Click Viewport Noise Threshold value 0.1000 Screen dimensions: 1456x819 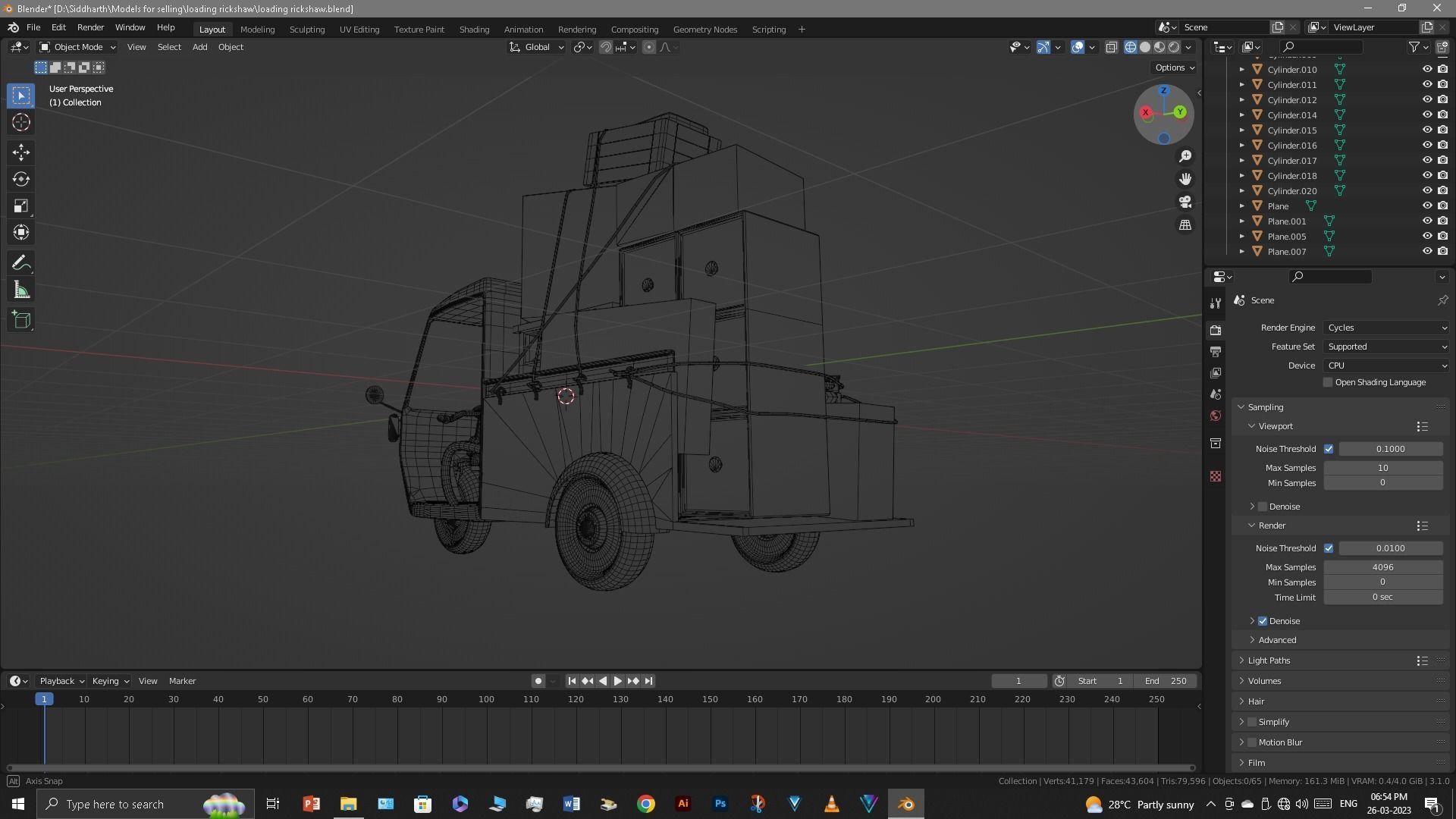click(1390, 449)
